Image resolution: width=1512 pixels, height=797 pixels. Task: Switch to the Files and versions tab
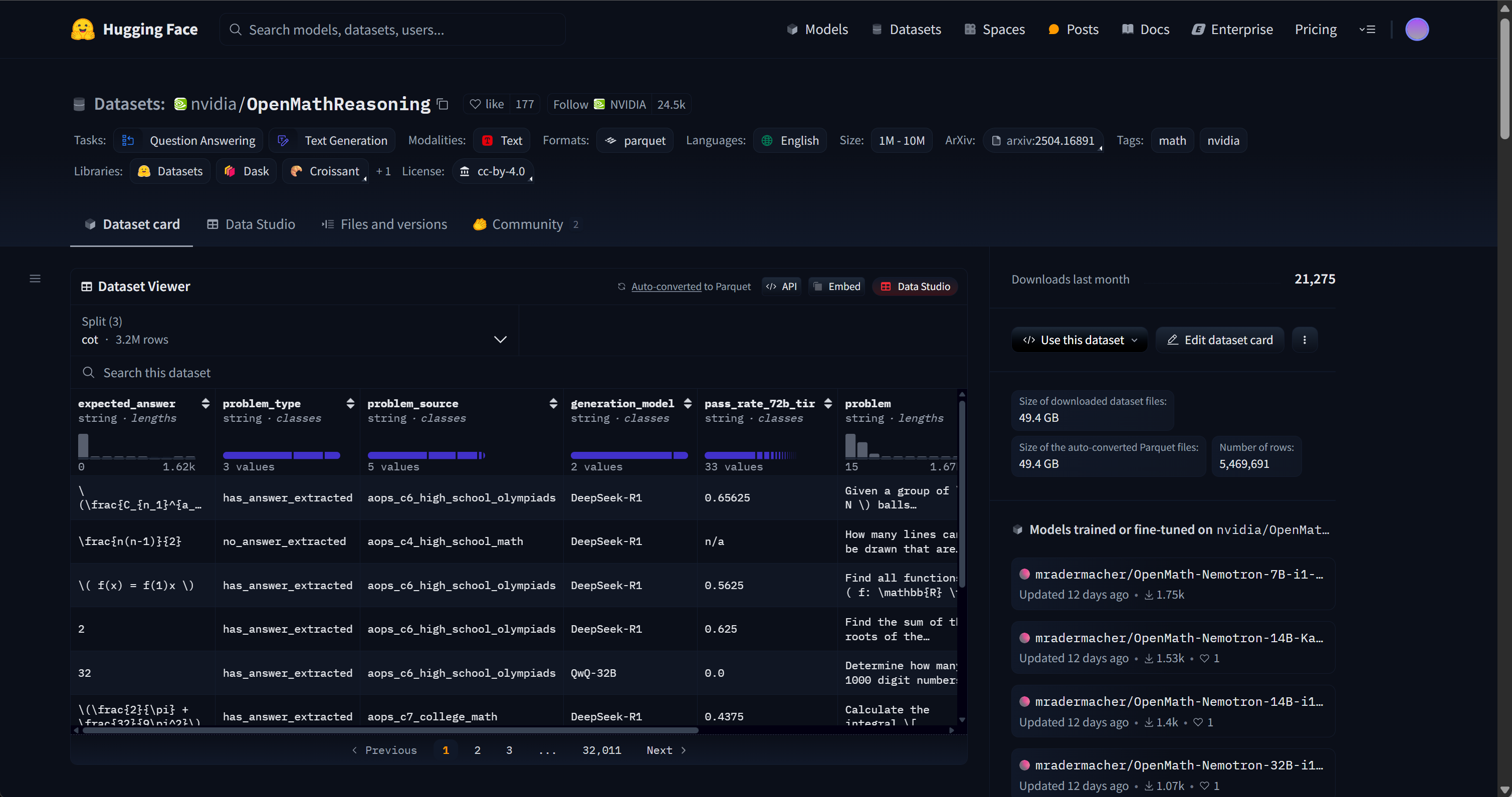click(384, 224)
